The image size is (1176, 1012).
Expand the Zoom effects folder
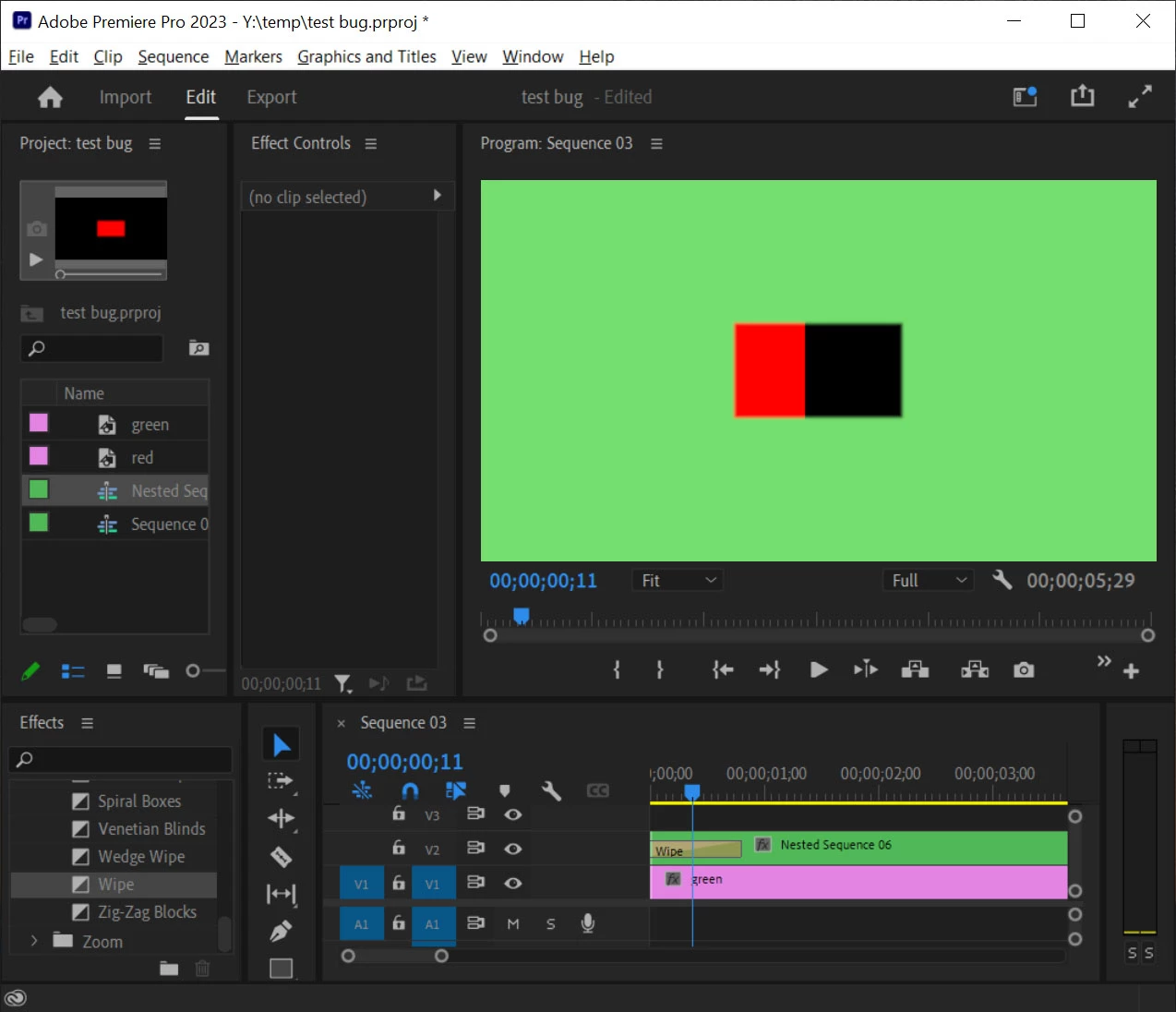[34, 941]
